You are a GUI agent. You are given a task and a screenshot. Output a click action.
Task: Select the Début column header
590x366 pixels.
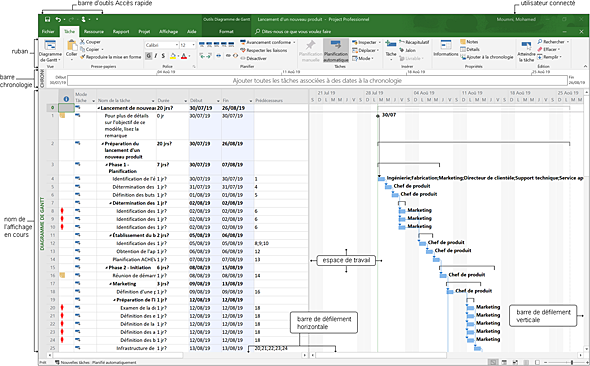coord(205,97)
